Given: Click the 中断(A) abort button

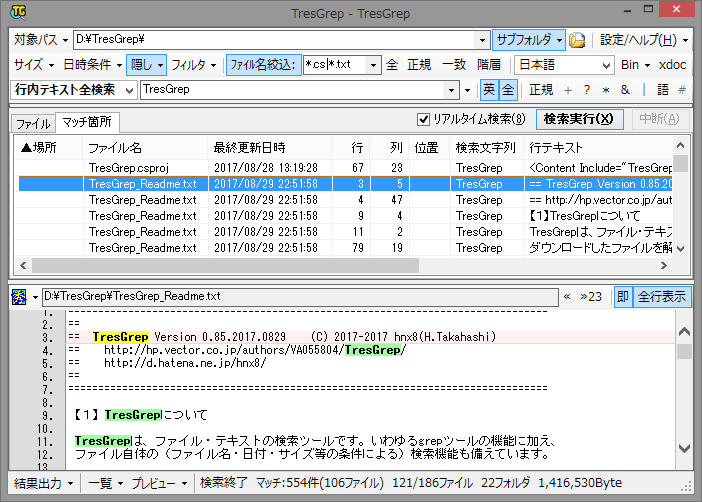Looking at the screenshot, I should (x=659, y=119).
